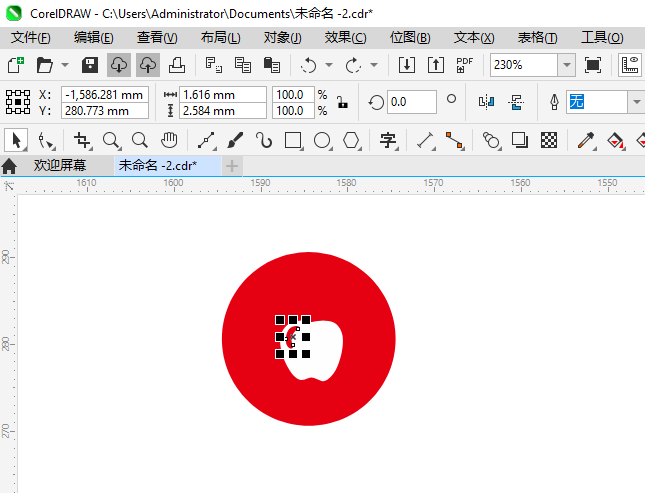Click the rotation angle field
Image resolution: width=645 pixels, height=493 pixels.
pyautogui.click(x=411, y=102)
